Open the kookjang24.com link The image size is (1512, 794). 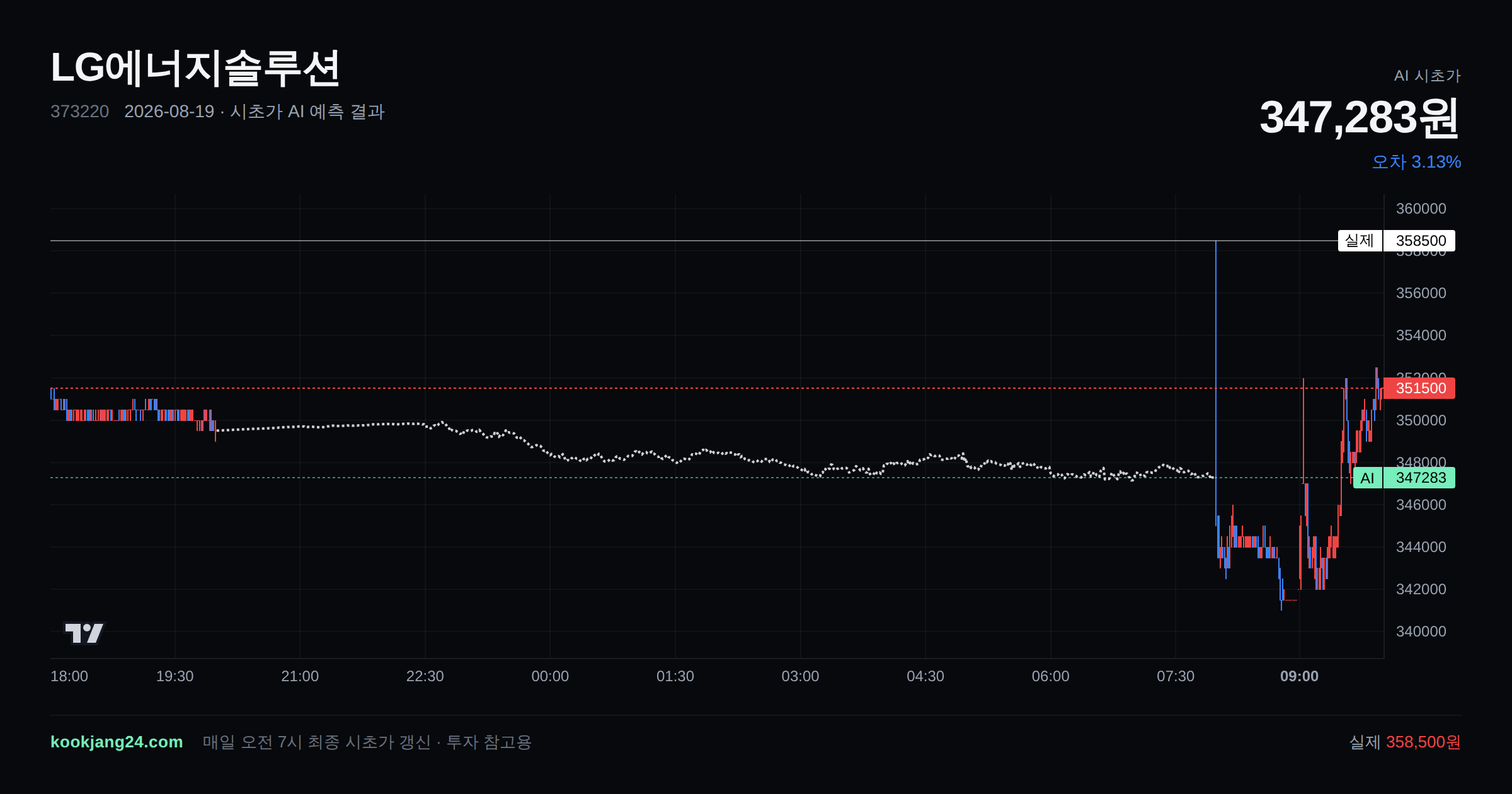pyautogui.click(x=117, y=742)
